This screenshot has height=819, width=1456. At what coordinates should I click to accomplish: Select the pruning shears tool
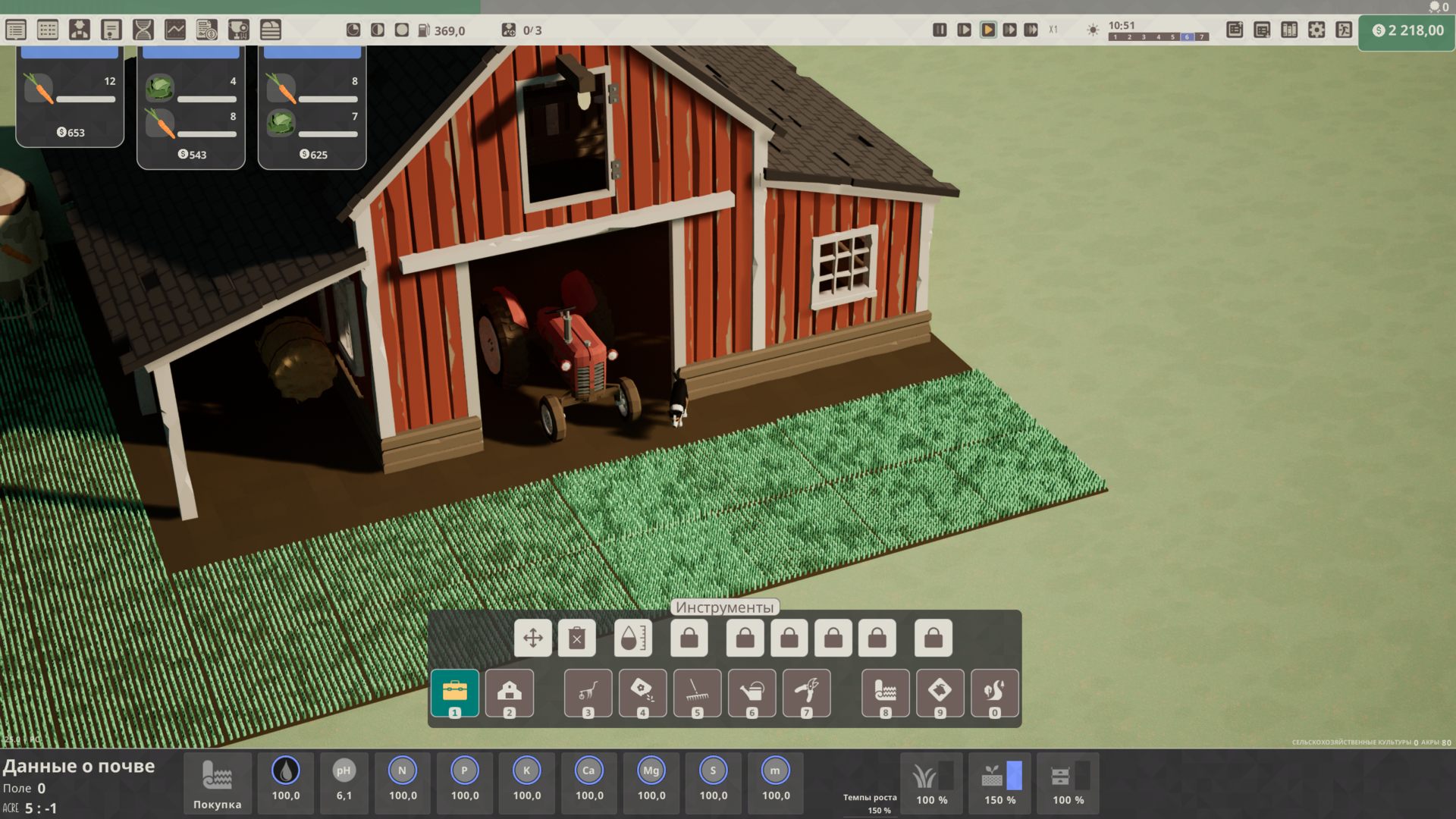[x=806, y=692]
